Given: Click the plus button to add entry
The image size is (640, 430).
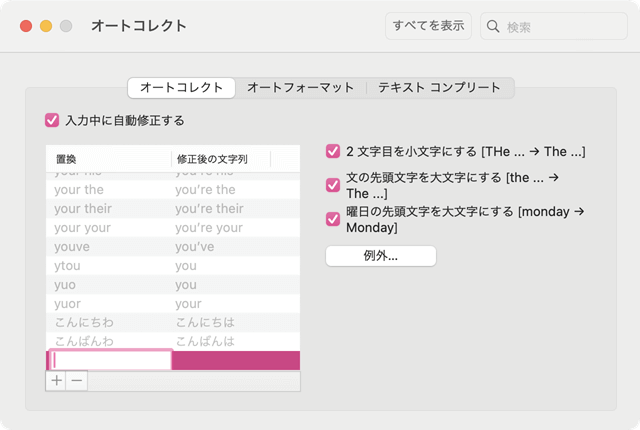Looking at the screenshot, I should 56,381.
